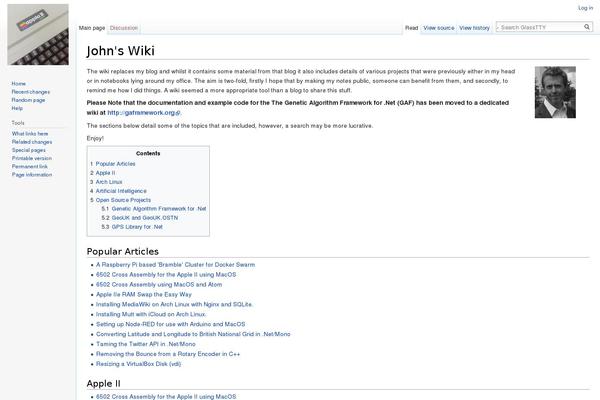Jump to contents entry 2 Apple II
The image size is (600, 400).
tap(103, 173)
